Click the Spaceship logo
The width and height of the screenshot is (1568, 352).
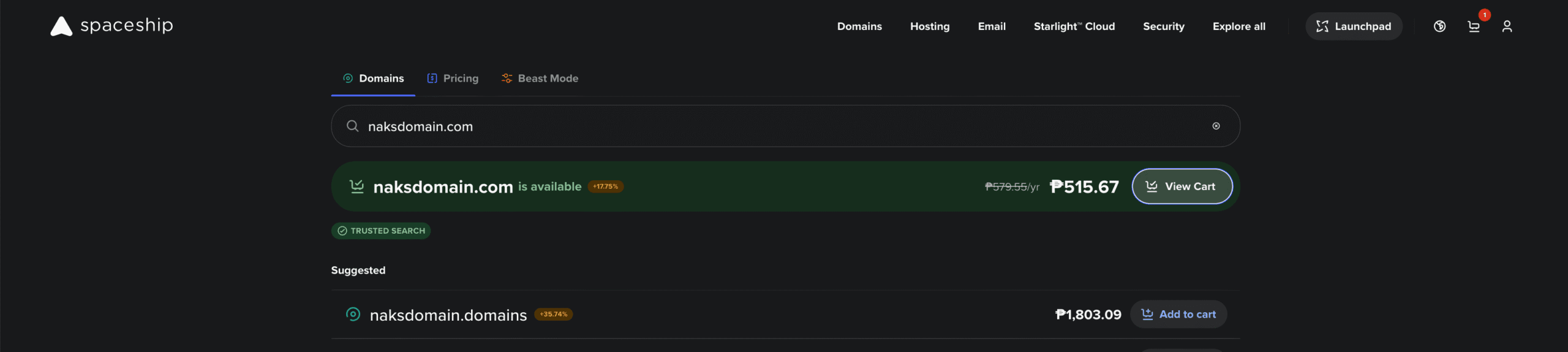pyautogui.click(x=111, y=26)
